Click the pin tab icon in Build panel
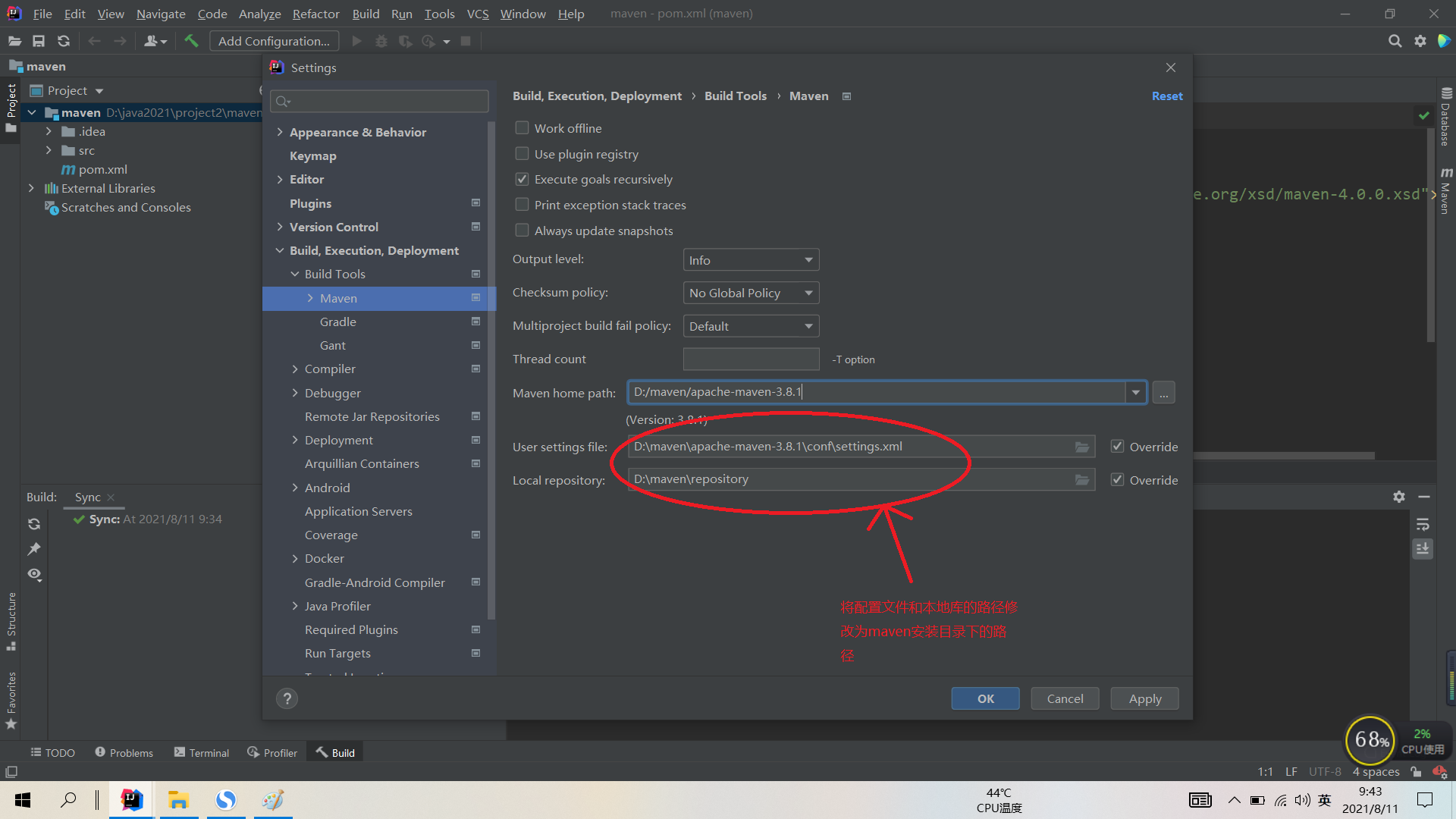The width and height of the screenshot is (1456, 819). pyautogui.click(x=34, y=549)
